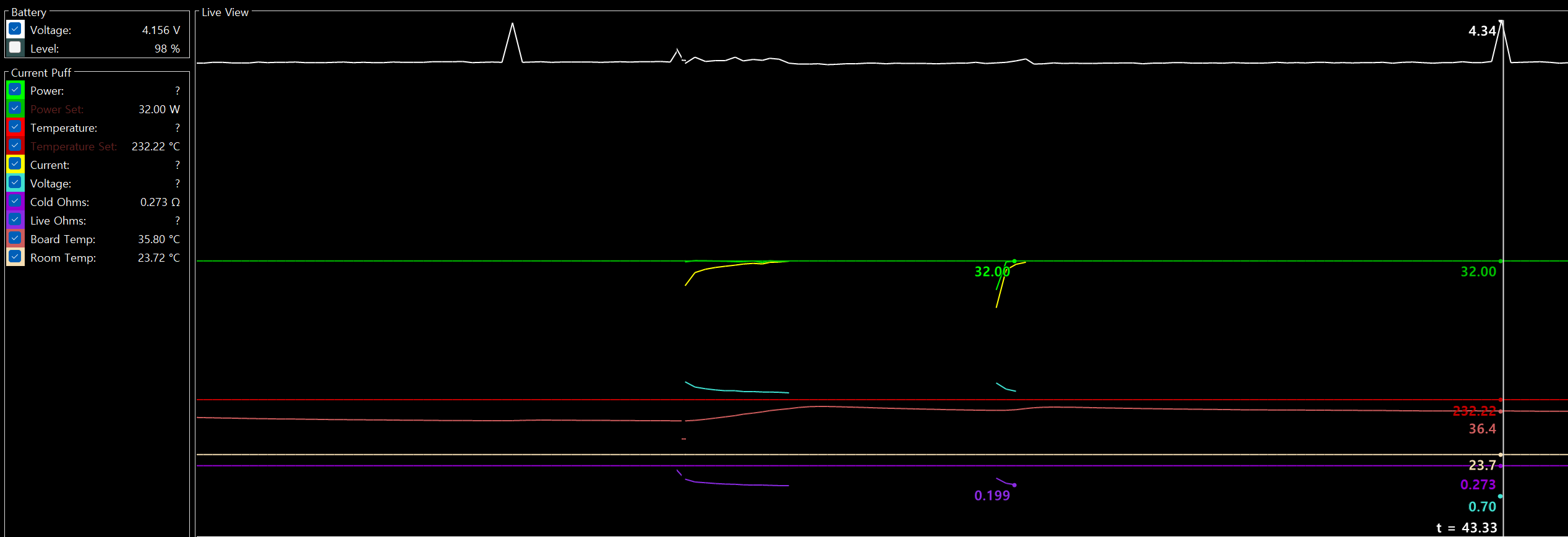Viewport: 1568px width, 537px height.
Task: Uncheck the Cold Ohms checkbox
Action: point(15,201)
